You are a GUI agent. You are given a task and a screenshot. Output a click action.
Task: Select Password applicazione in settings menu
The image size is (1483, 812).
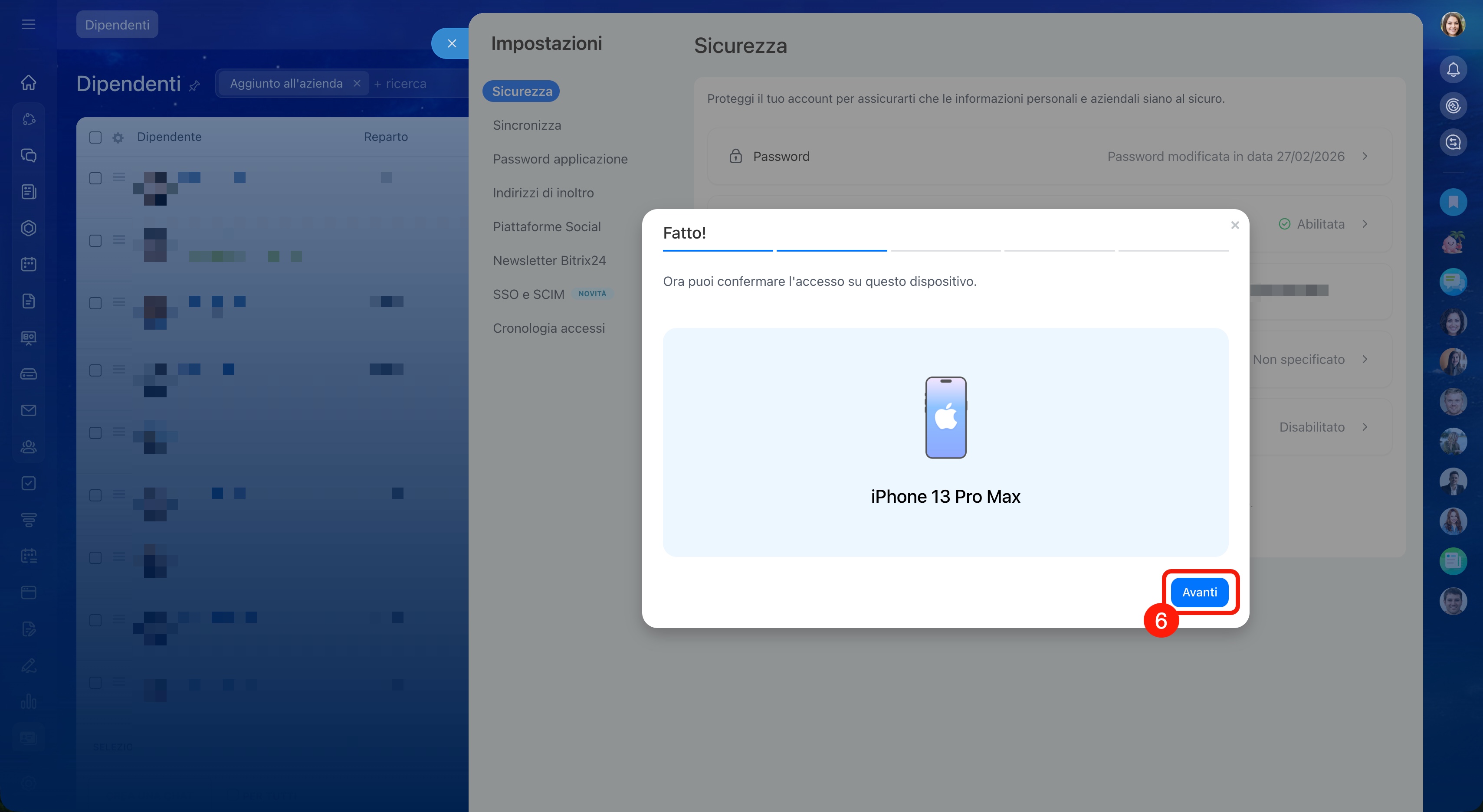click(560, 159)
